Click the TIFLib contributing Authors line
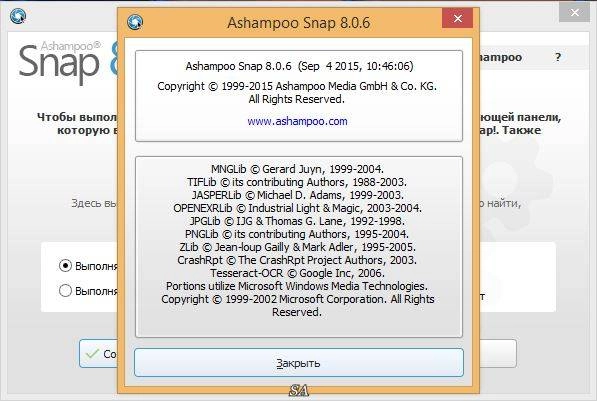Viewport: 597px width, 401px height. tap(297, 182)
